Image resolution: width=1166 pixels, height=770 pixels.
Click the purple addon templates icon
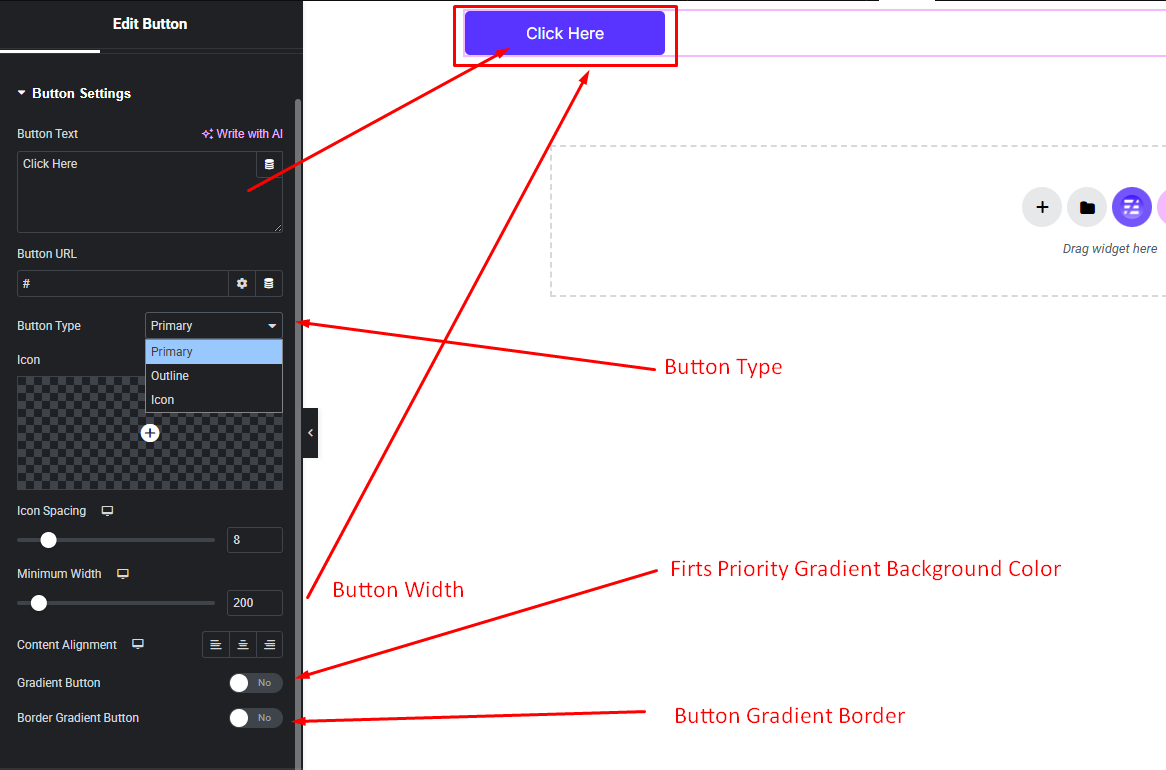[1132, 207]
